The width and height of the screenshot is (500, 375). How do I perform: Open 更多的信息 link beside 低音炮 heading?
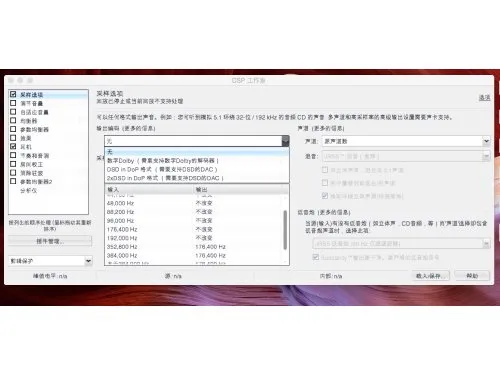pos(334,212)
